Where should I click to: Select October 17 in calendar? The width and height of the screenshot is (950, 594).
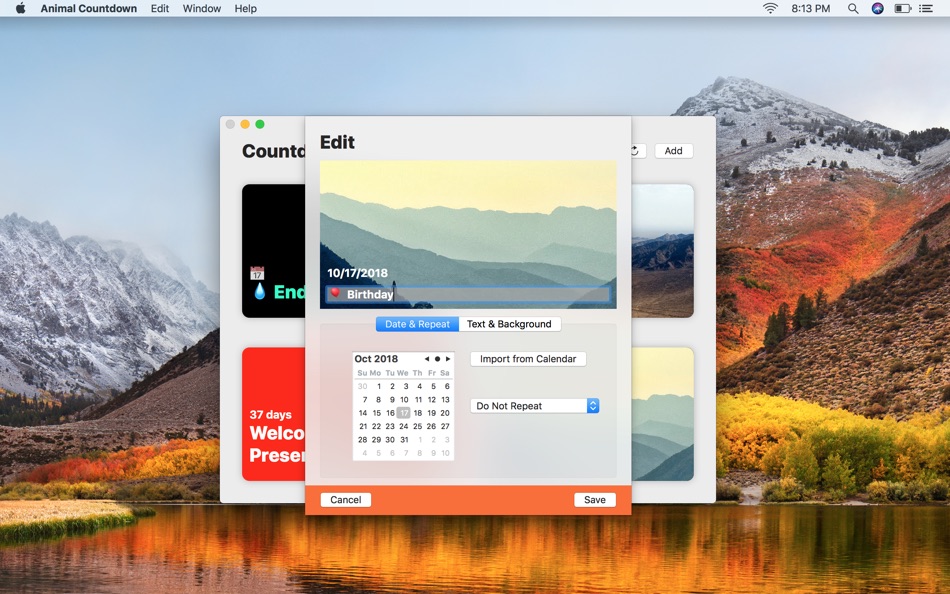click(x=404, y=413)
